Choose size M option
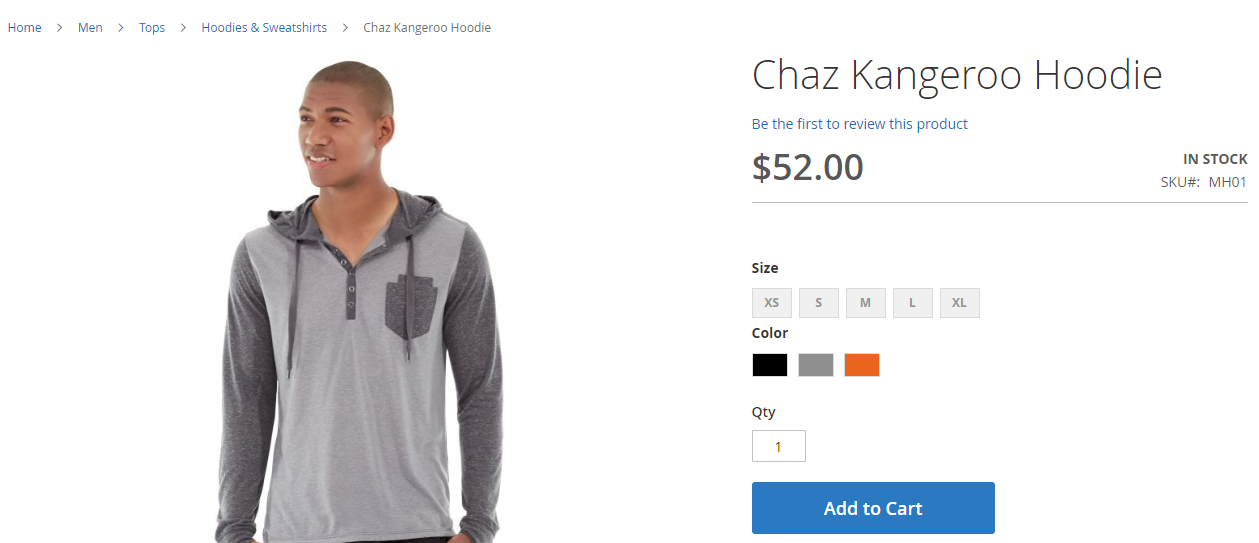 click(x=866, y=303)
